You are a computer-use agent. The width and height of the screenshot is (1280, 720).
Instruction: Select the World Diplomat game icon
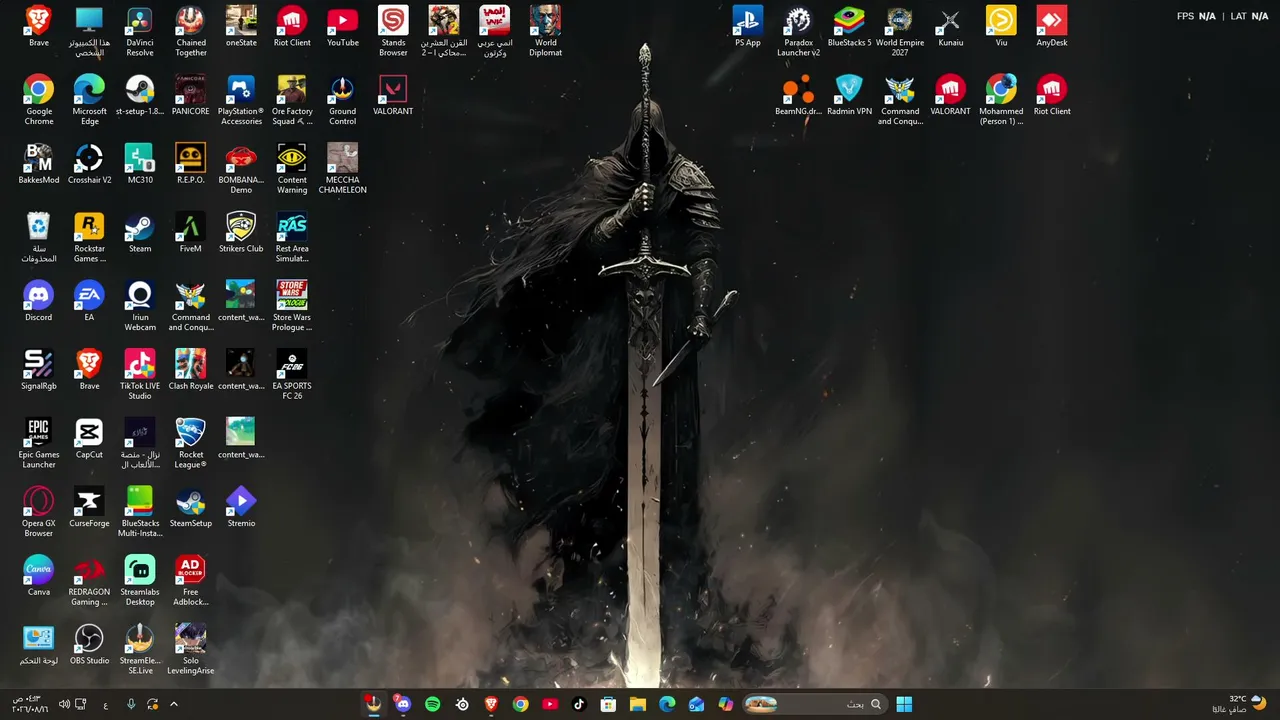[x=545, y=32]
